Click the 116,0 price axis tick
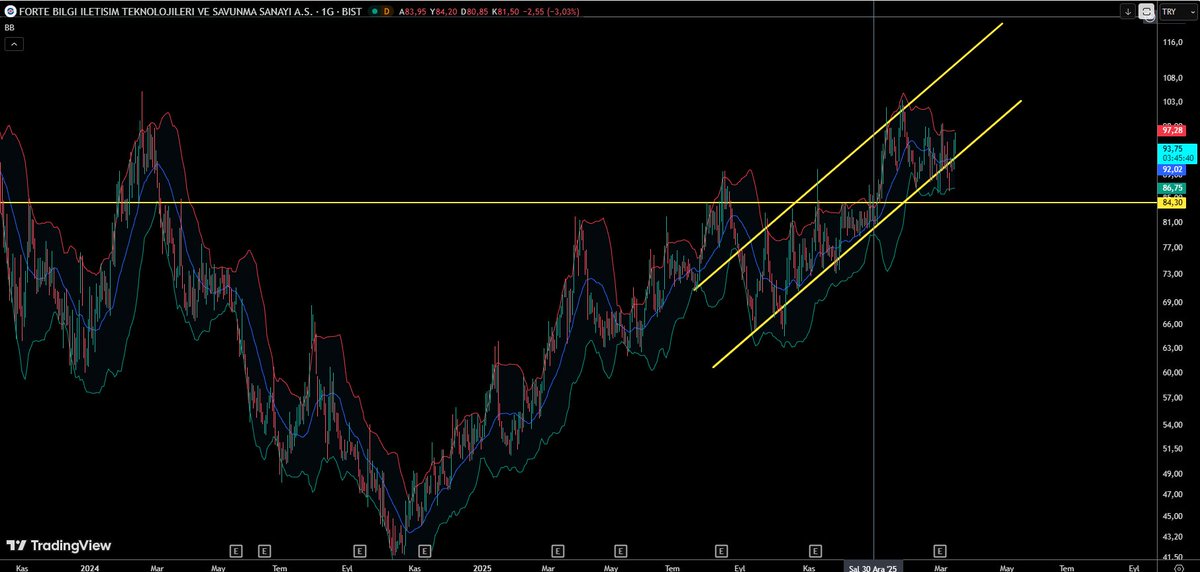 [1172, 43]
